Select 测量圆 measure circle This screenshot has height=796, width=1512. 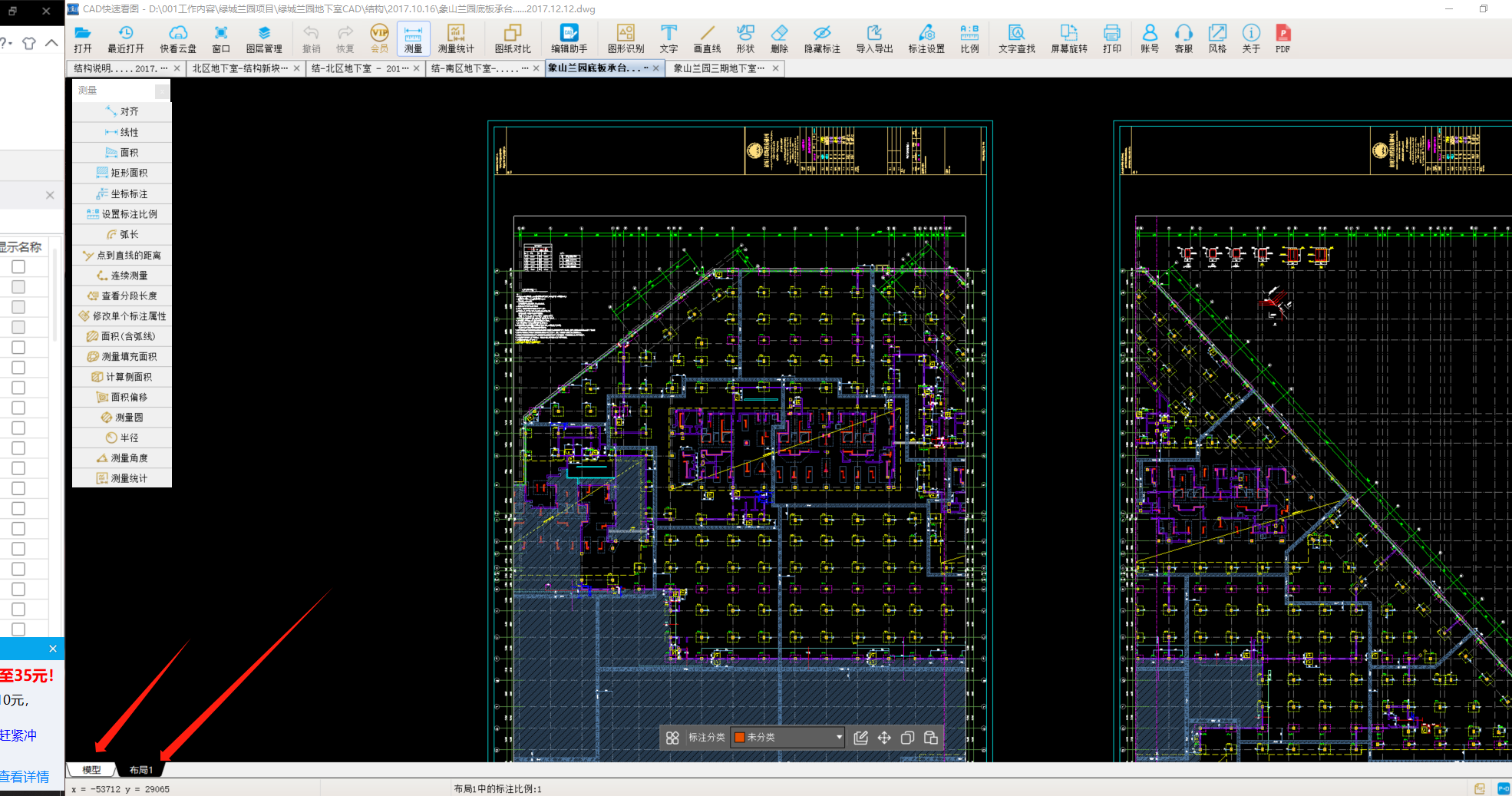point(122,418)
